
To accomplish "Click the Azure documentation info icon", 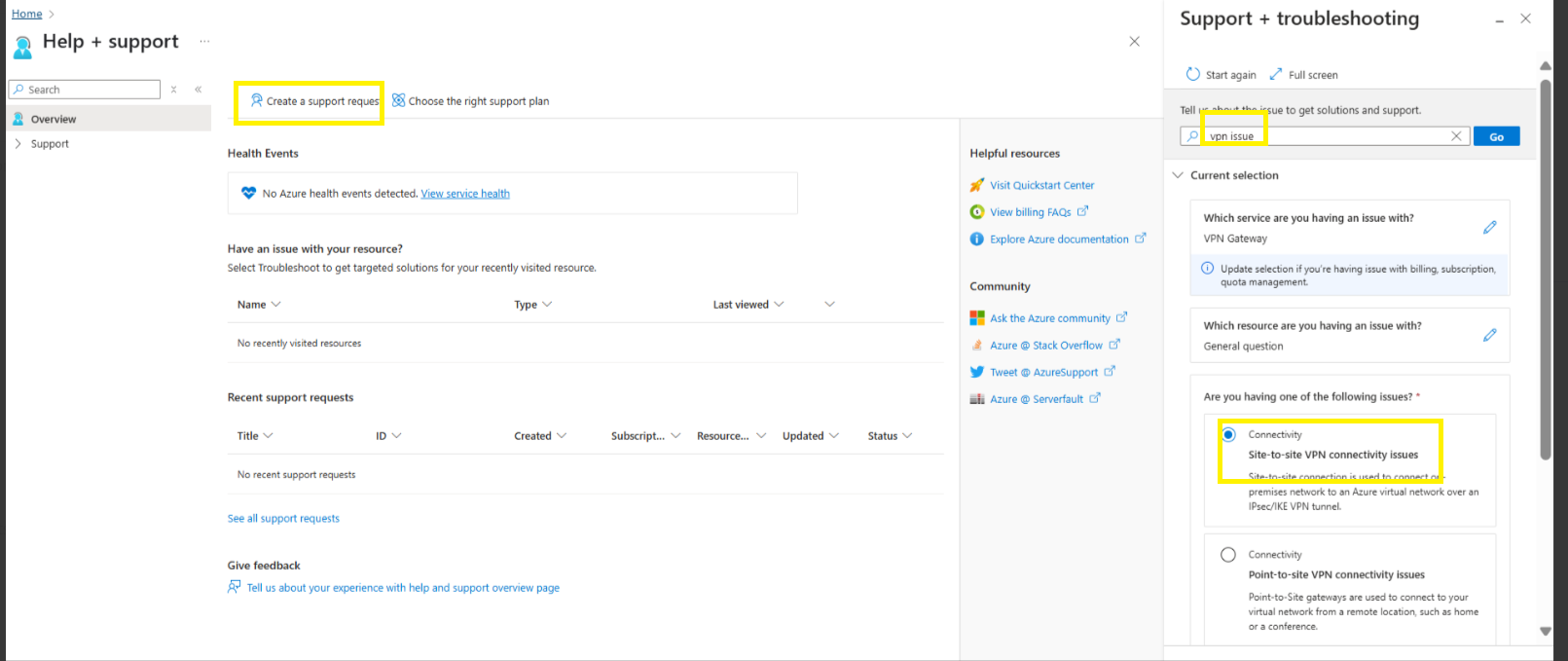I will point(977,239).
